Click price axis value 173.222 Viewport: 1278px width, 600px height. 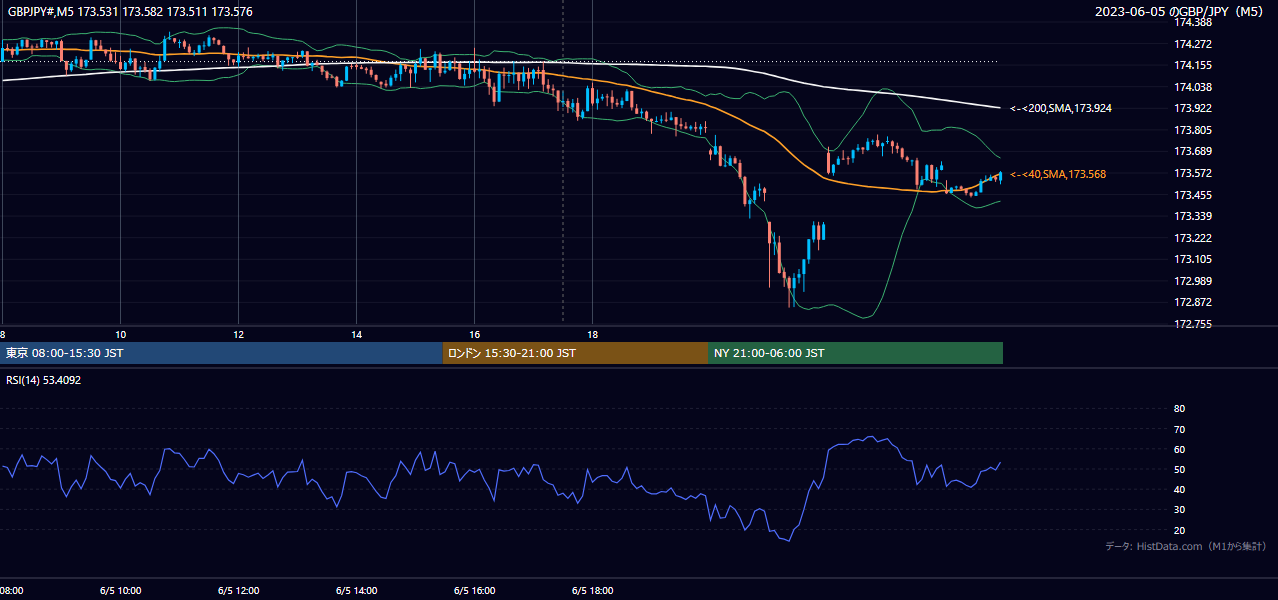(1192, 238)
